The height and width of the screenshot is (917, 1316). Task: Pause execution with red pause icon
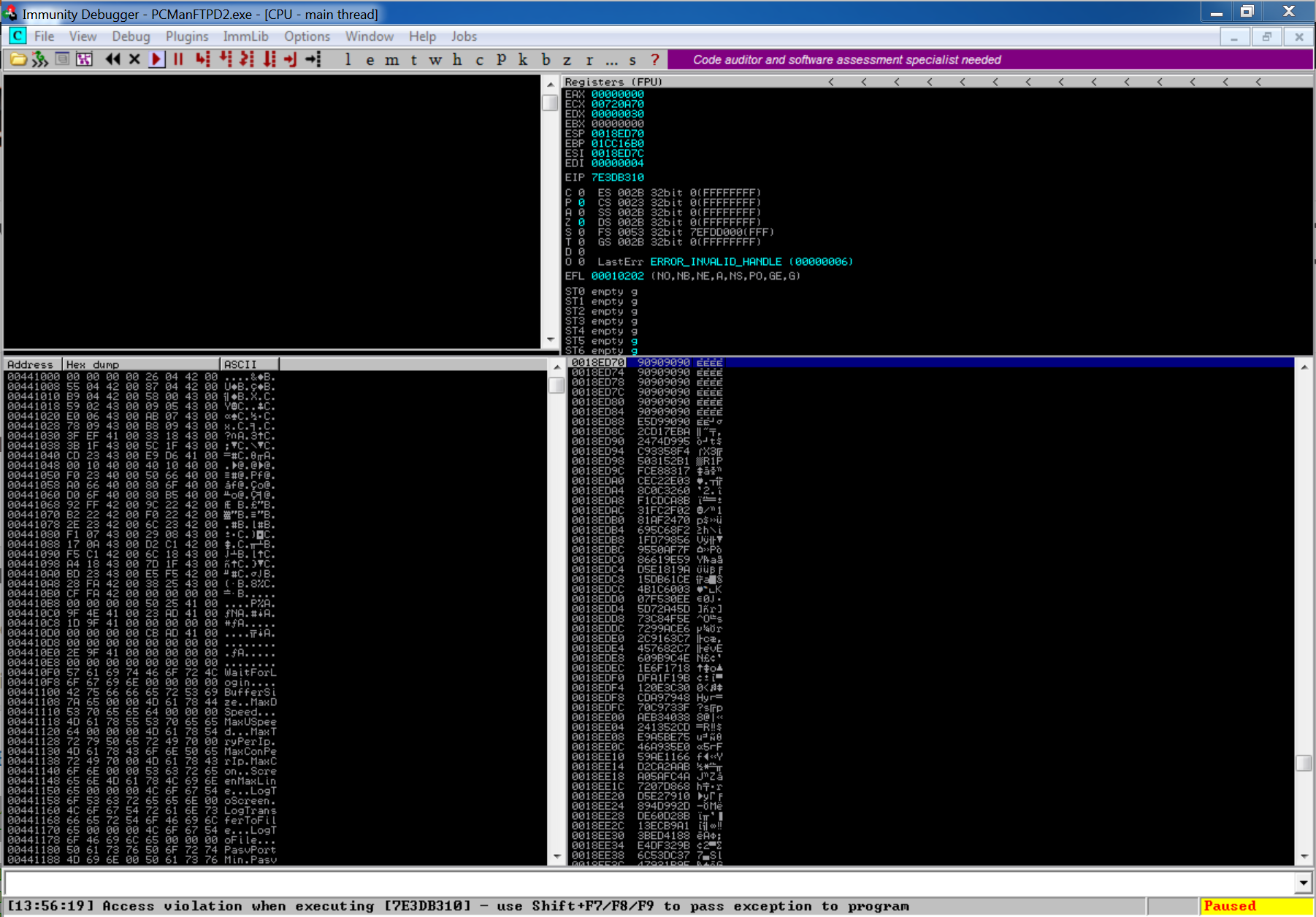(x=178, y=60)
